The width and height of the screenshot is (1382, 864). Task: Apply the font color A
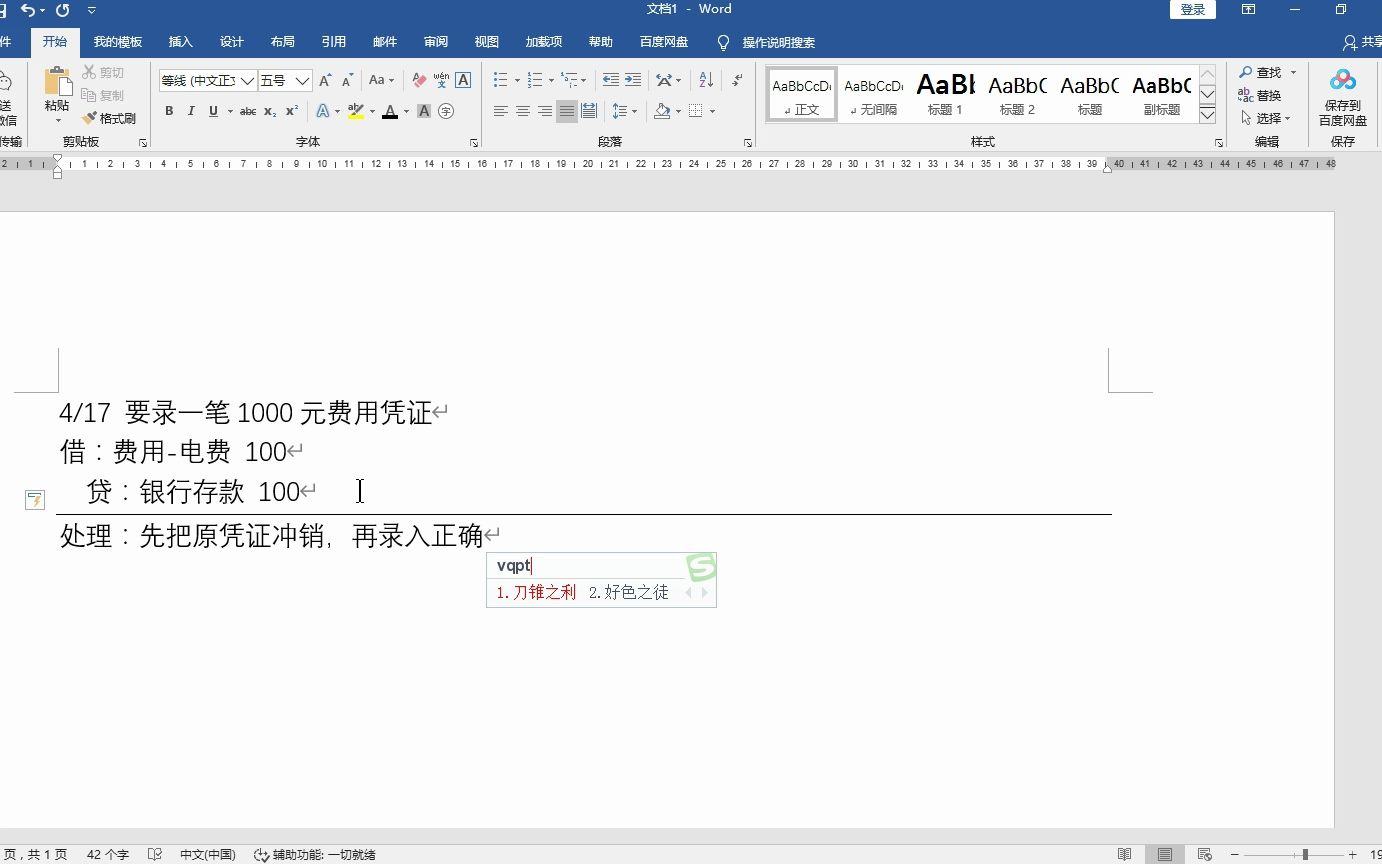[390, 111]
